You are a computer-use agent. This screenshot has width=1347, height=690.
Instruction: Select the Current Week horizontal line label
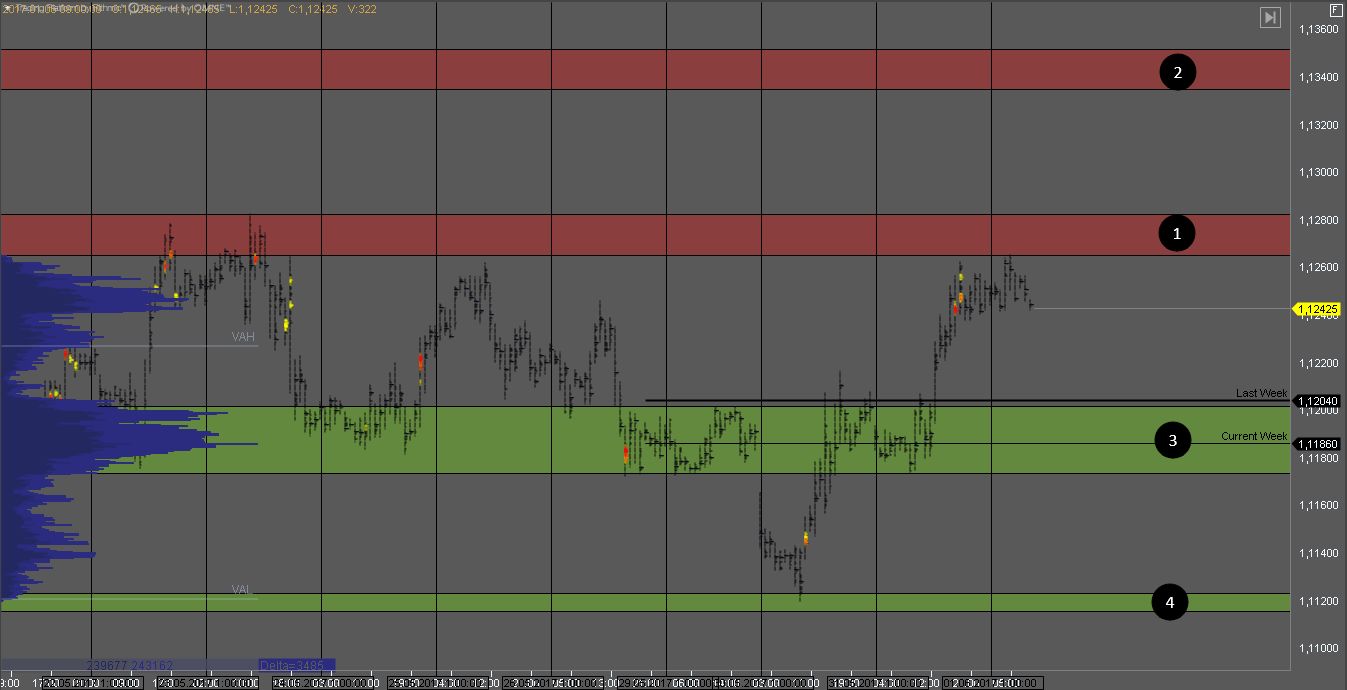tap(1254, 436)
